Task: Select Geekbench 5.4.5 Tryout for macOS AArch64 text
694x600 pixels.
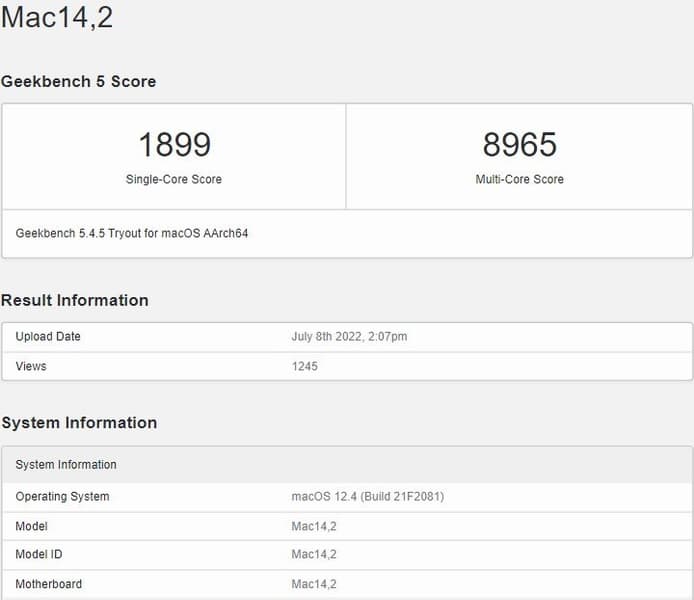Action: click(132, 233)
